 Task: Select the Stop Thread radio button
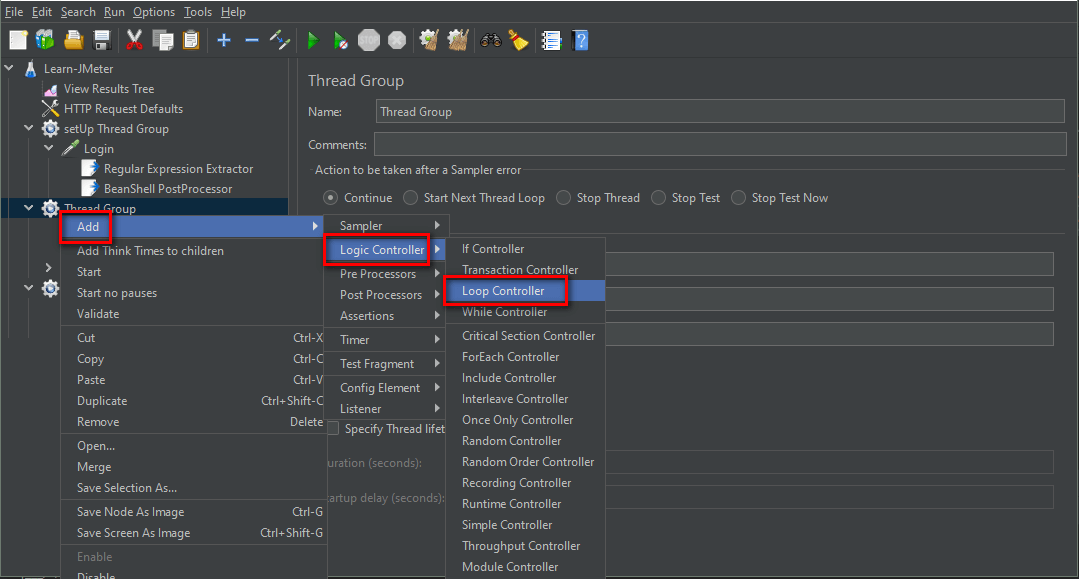(563, 198)
